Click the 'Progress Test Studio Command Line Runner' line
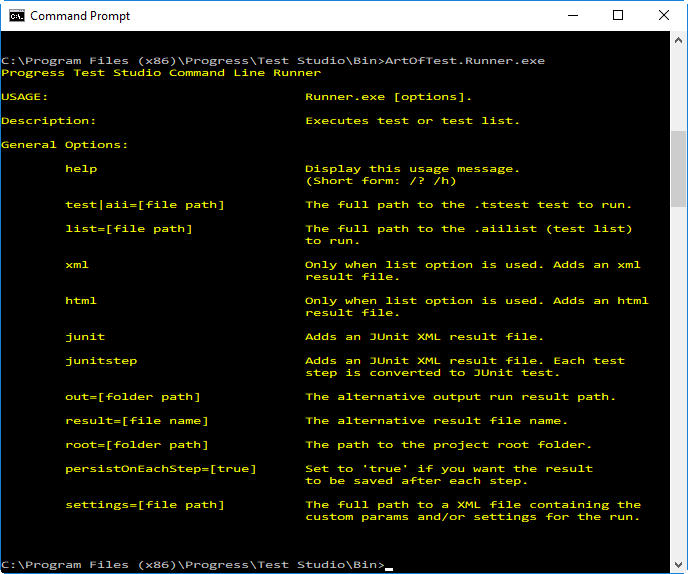 (161, 73)
